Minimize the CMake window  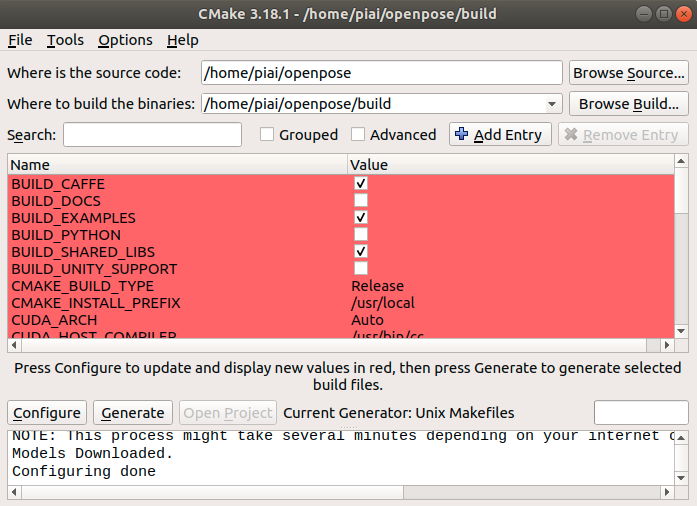644,14
